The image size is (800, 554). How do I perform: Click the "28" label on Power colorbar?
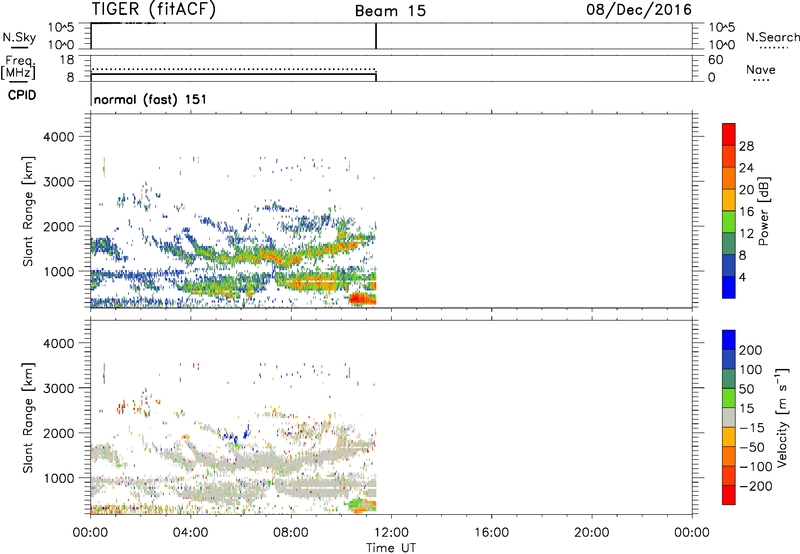(x=746, y=146)
